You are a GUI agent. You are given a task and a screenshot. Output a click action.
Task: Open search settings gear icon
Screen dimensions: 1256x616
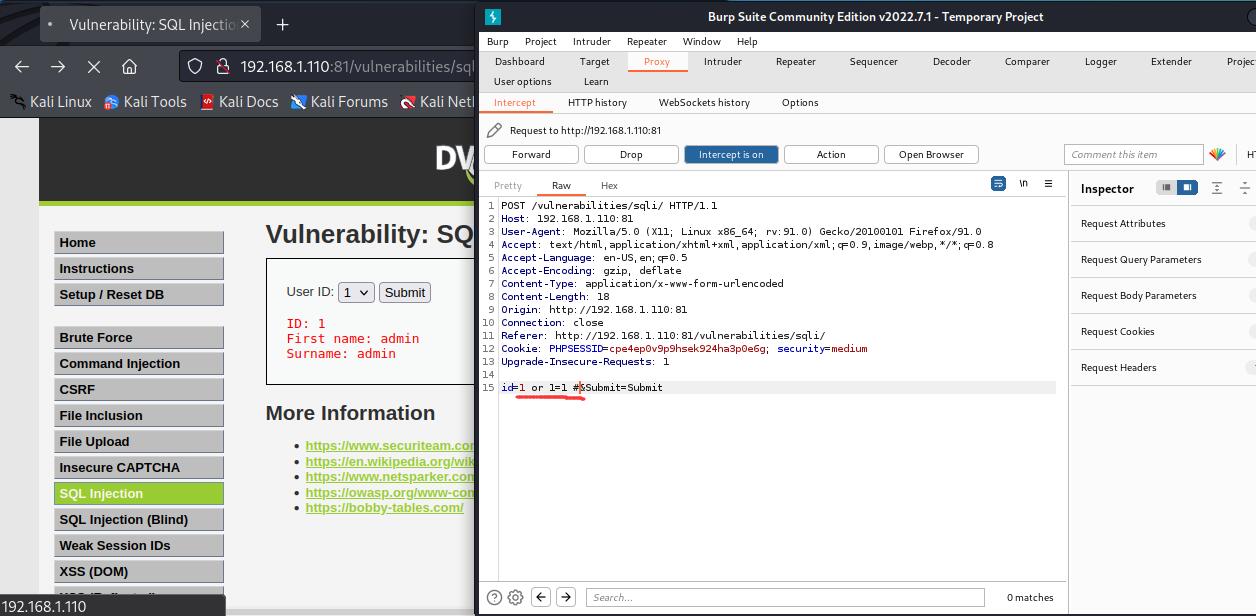pyautogui.click(x=515, y=597)
